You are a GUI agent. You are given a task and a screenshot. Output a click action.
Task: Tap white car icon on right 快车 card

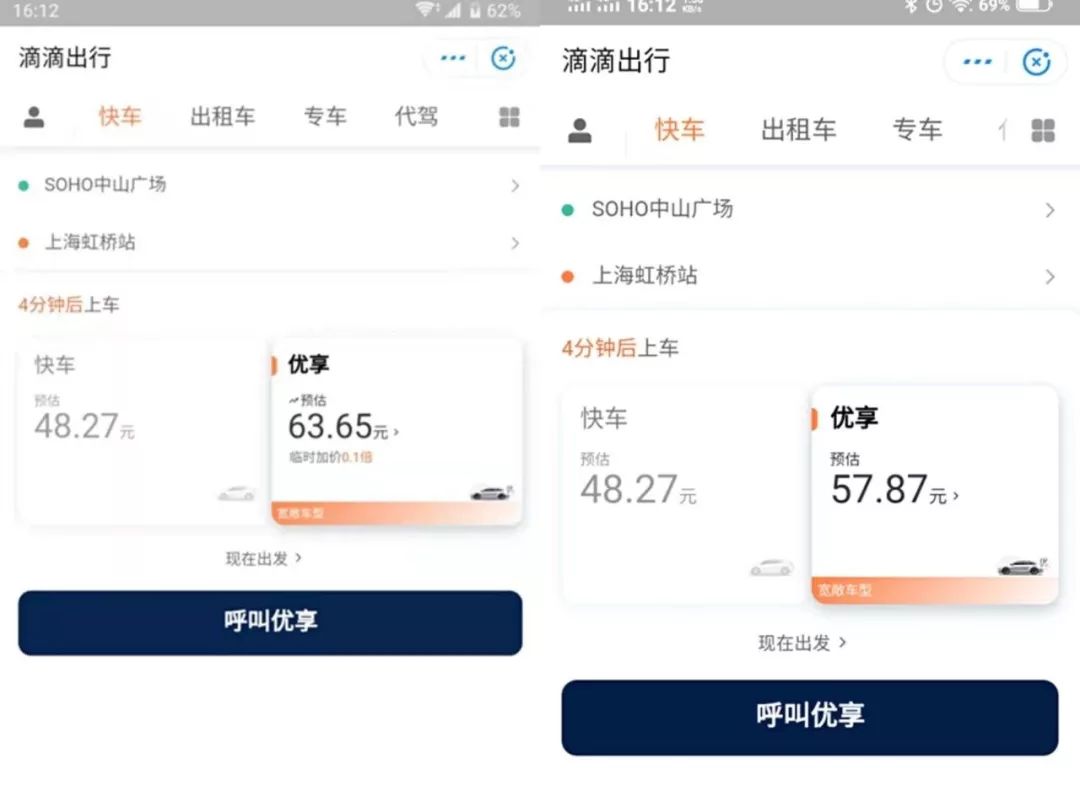(771, 567)
